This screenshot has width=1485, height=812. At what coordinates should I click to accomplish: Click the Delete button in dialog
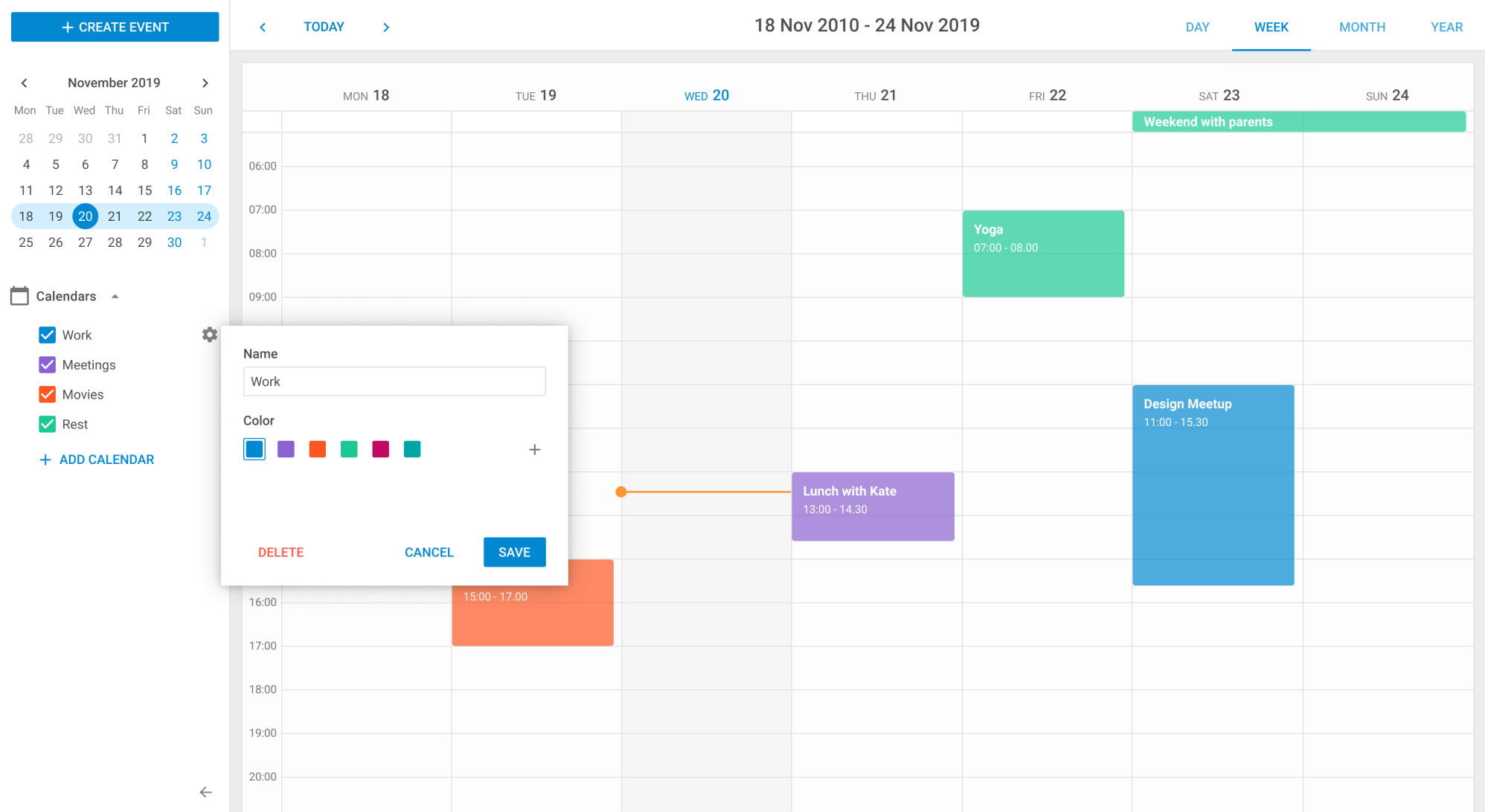coord(280,552)
